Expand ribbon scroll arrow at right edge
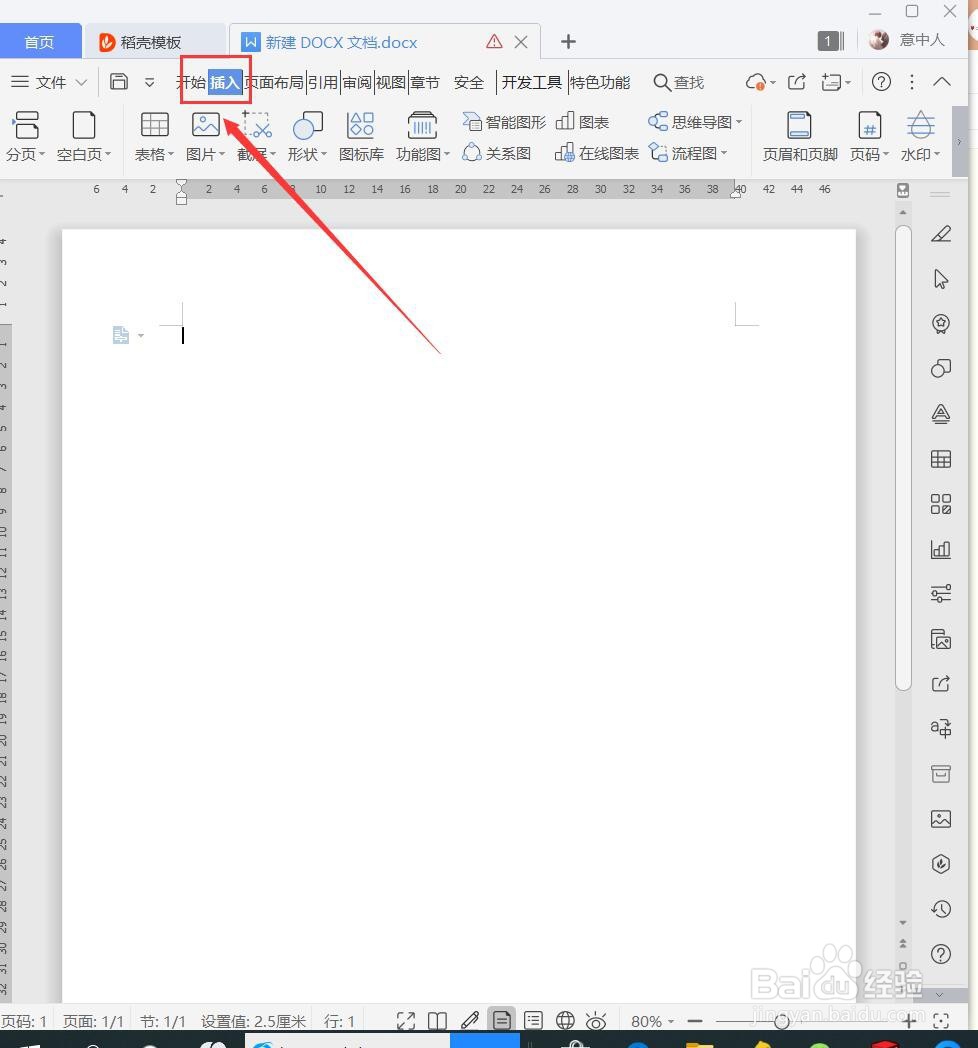This screenshot has height=1048, width=978. coord(959,141)
